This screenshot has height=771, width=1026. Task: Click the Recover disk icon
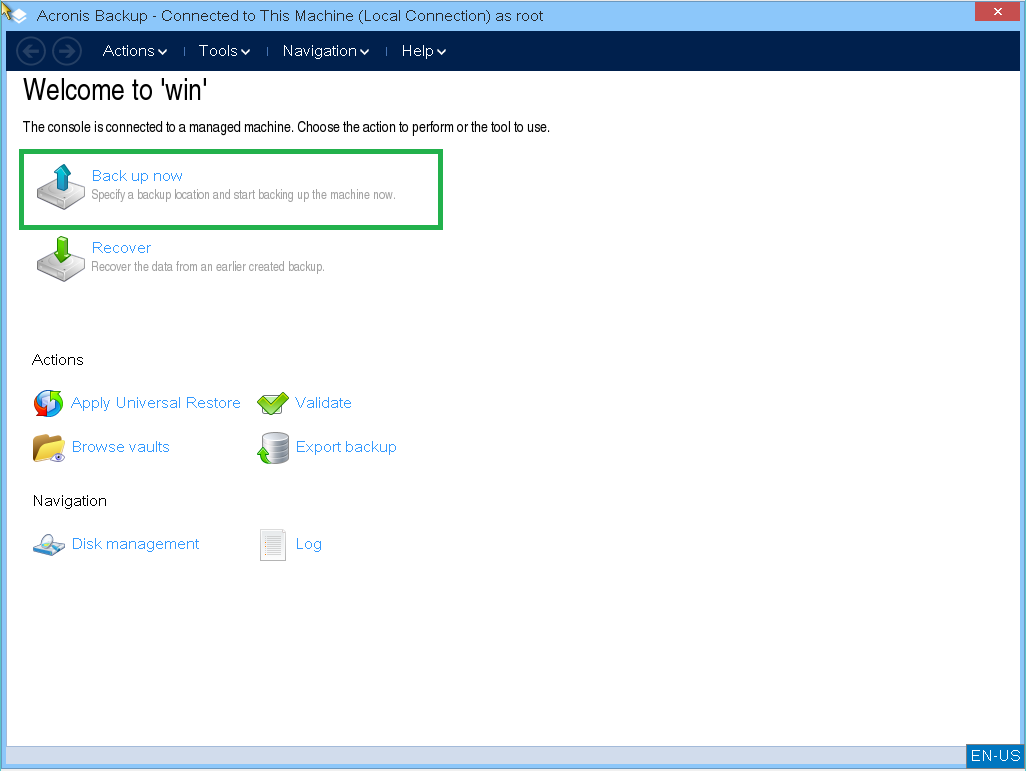[x=61, y=259]
